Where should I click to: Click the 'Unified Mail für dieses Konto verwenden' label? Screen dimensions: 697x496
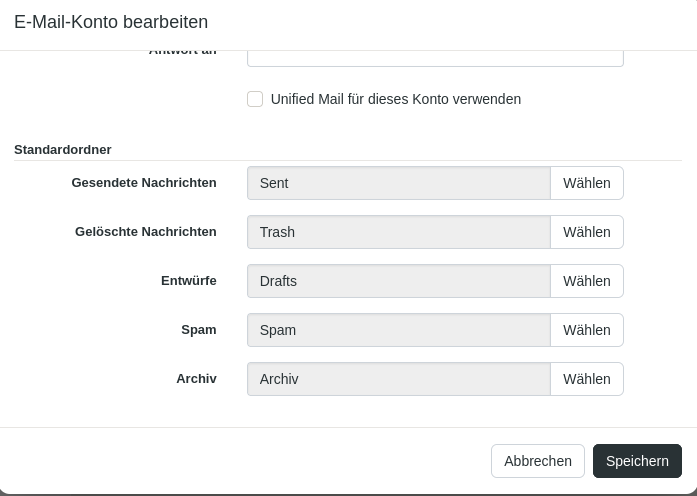coord(395,99)
